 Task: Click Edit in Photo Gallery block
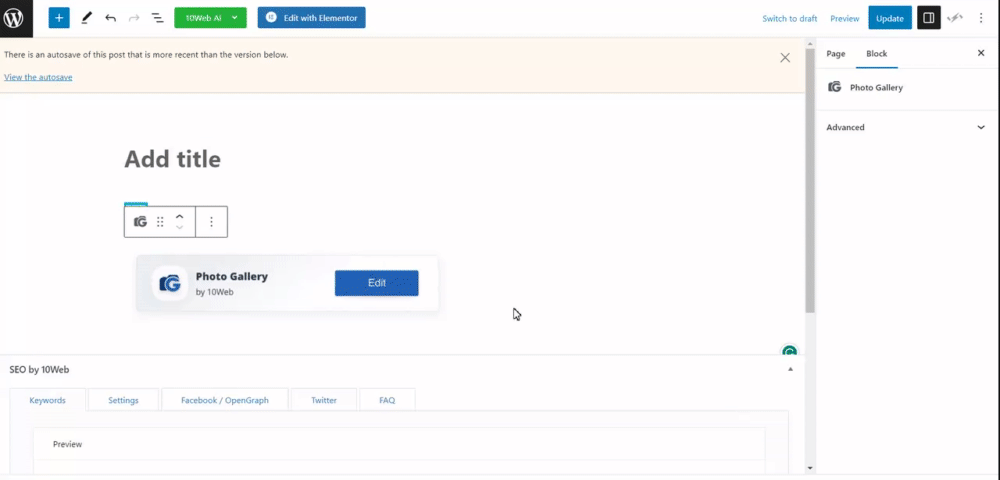(x=376, y=283)
